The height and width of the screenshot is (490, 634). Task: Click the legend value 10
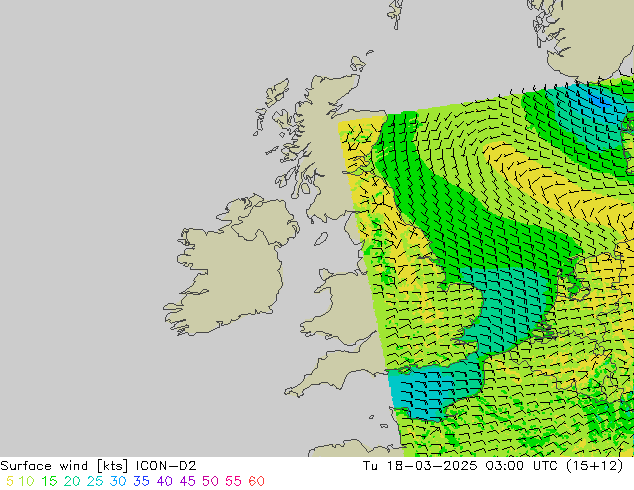coord(26,481)
